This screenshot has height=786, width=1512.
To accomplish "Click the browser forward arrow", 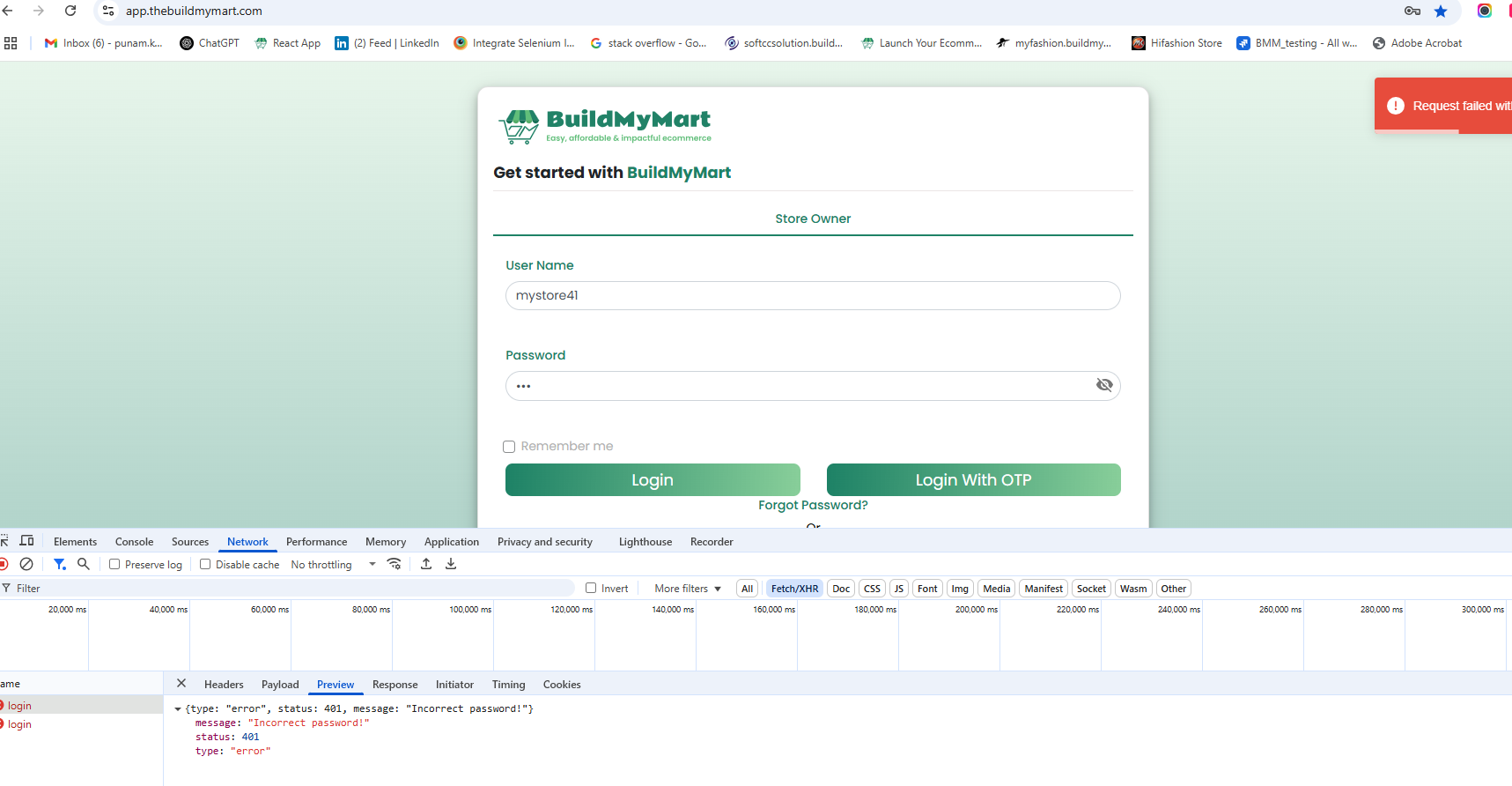I will 39,11.
